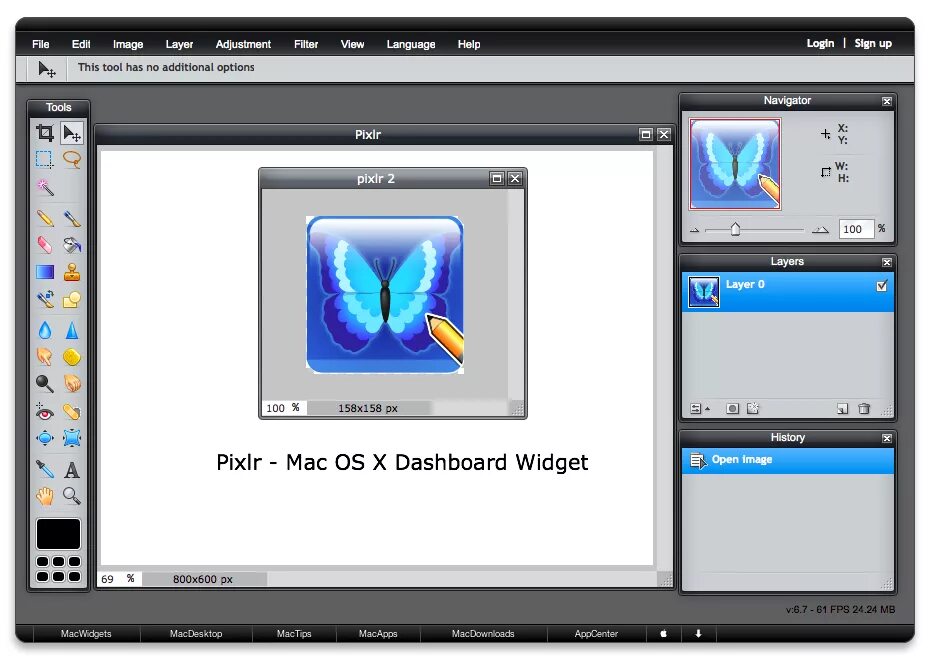Select the Sharpen triangle tool

click(x=72, y=330)
